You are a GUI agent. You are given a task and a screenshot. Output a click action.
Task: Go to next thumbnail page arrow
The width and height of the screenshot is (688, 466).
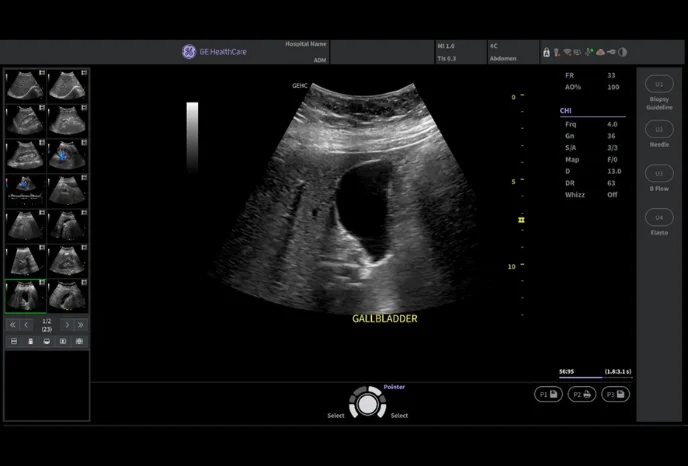[67, 325]
